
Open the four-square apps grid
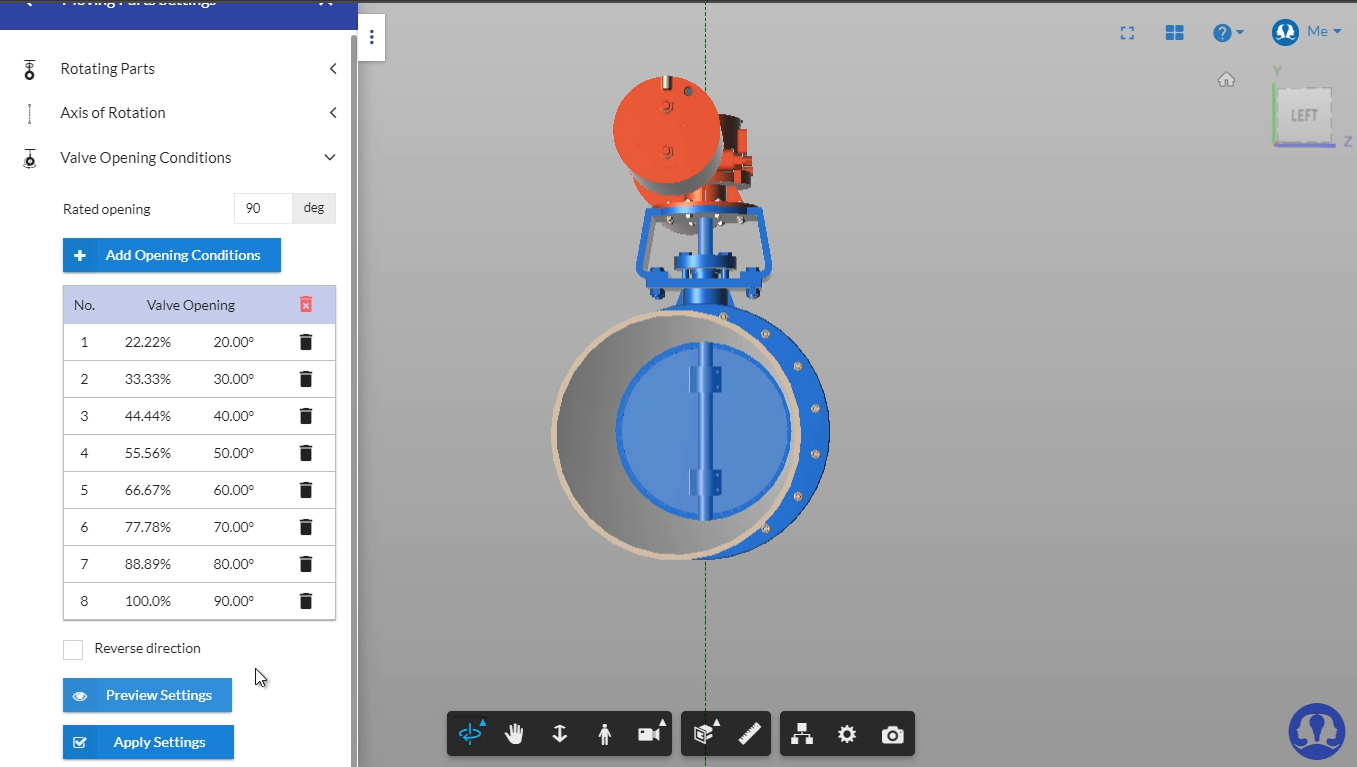pos(1175,33)
